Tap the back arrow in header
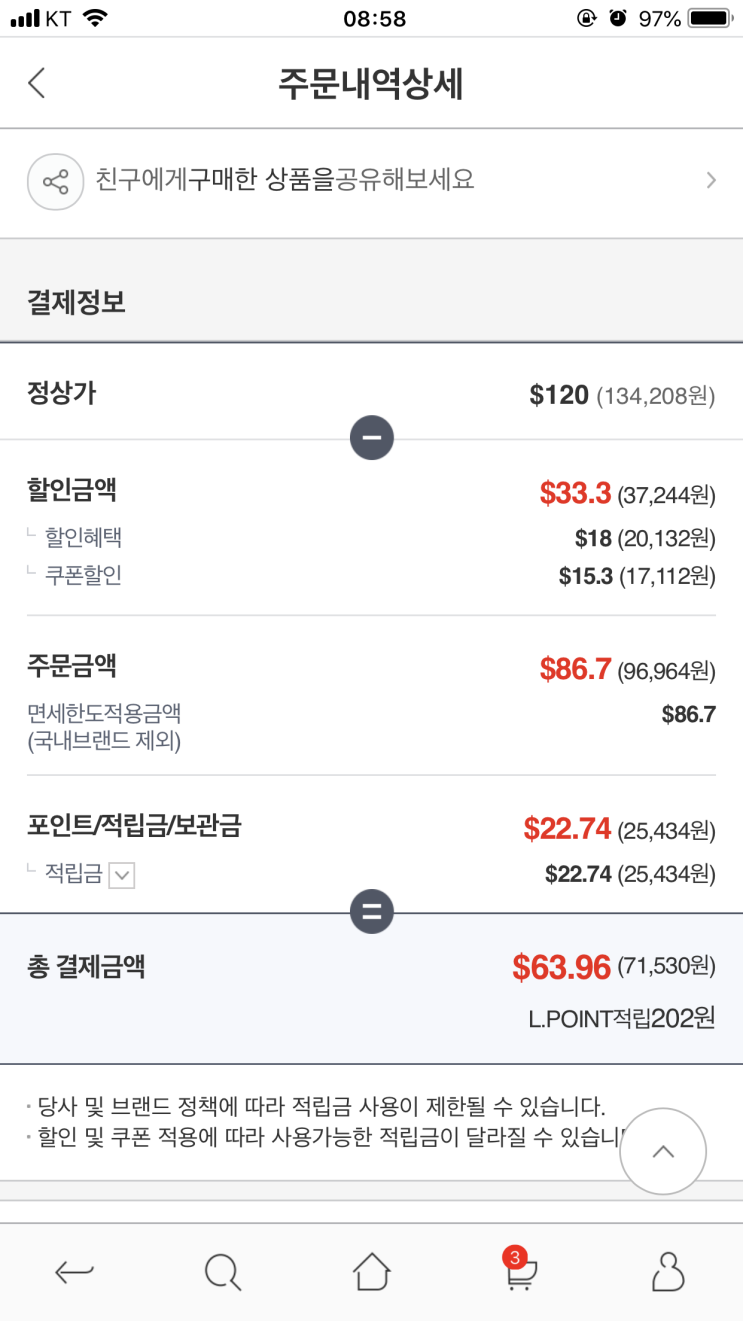This screenshot has height=1321, width=743. tap(37, 84)
